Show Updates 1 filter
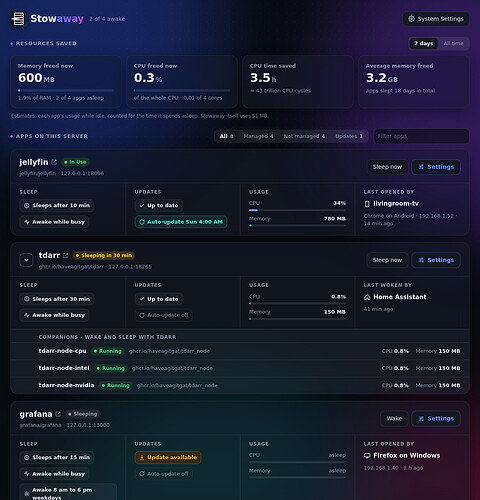The width and height of the screenshot is (480, 500). [x=349, y=136]
